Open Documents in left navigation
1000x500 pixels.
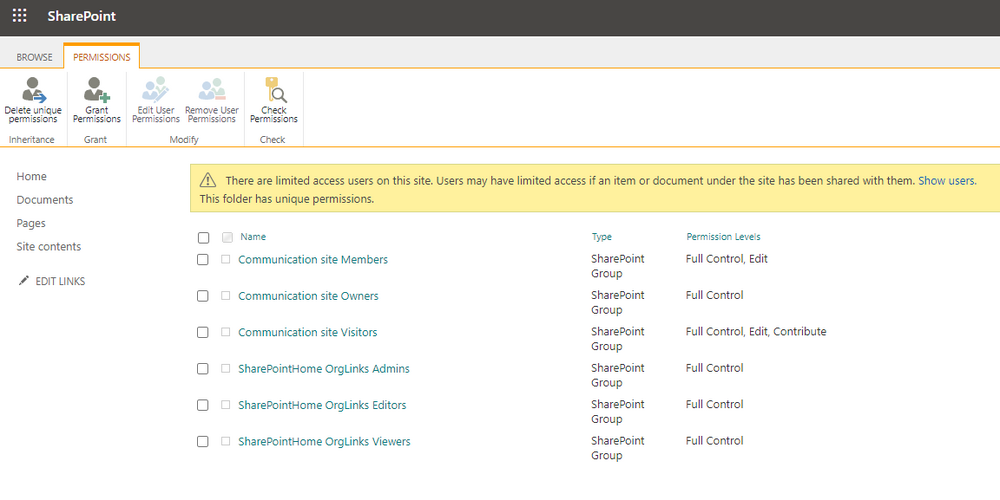pyautogui.click(x=45, y=200)
